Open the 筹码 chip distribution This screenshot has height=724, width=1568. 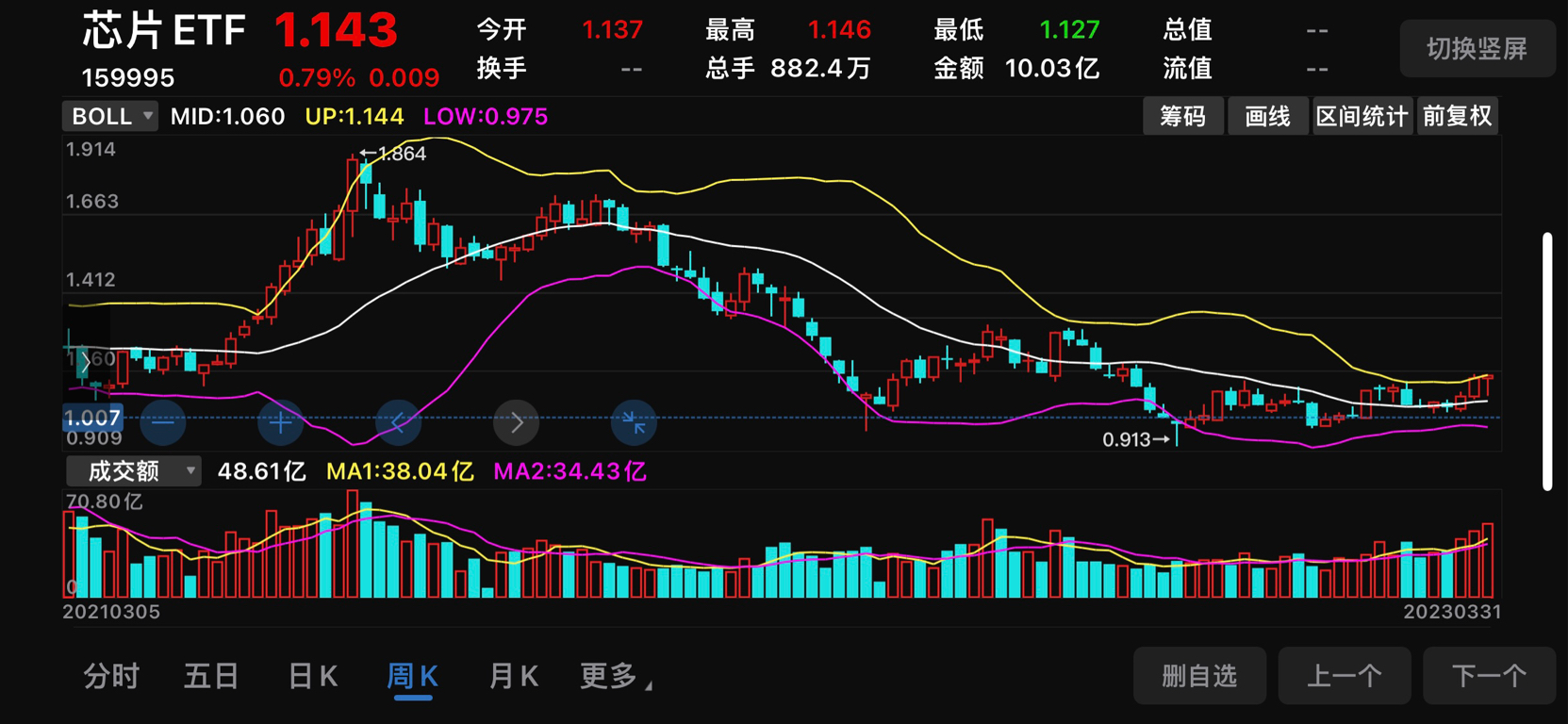[x=1183, y=116]
